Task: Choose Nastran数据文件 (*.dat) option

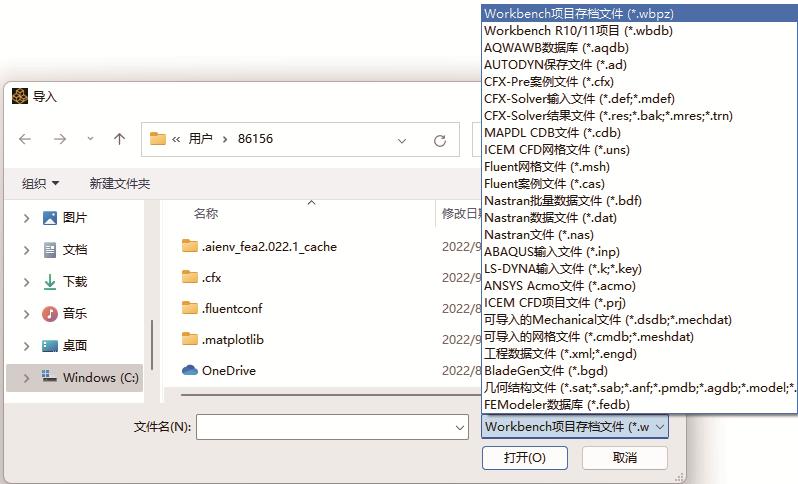Action: point(639,218)
